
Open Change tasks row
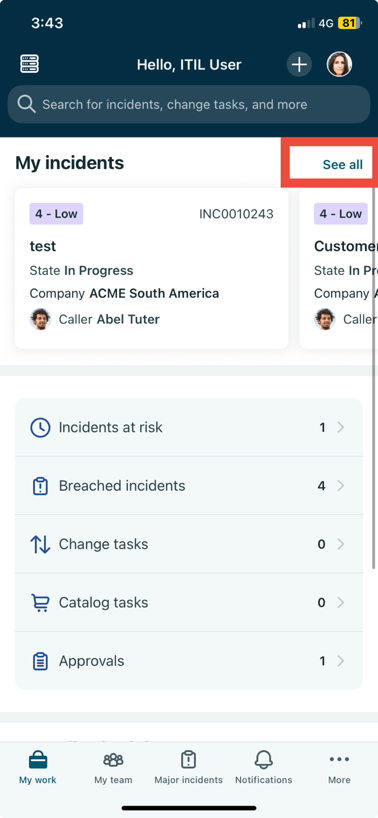pos(189,544)
